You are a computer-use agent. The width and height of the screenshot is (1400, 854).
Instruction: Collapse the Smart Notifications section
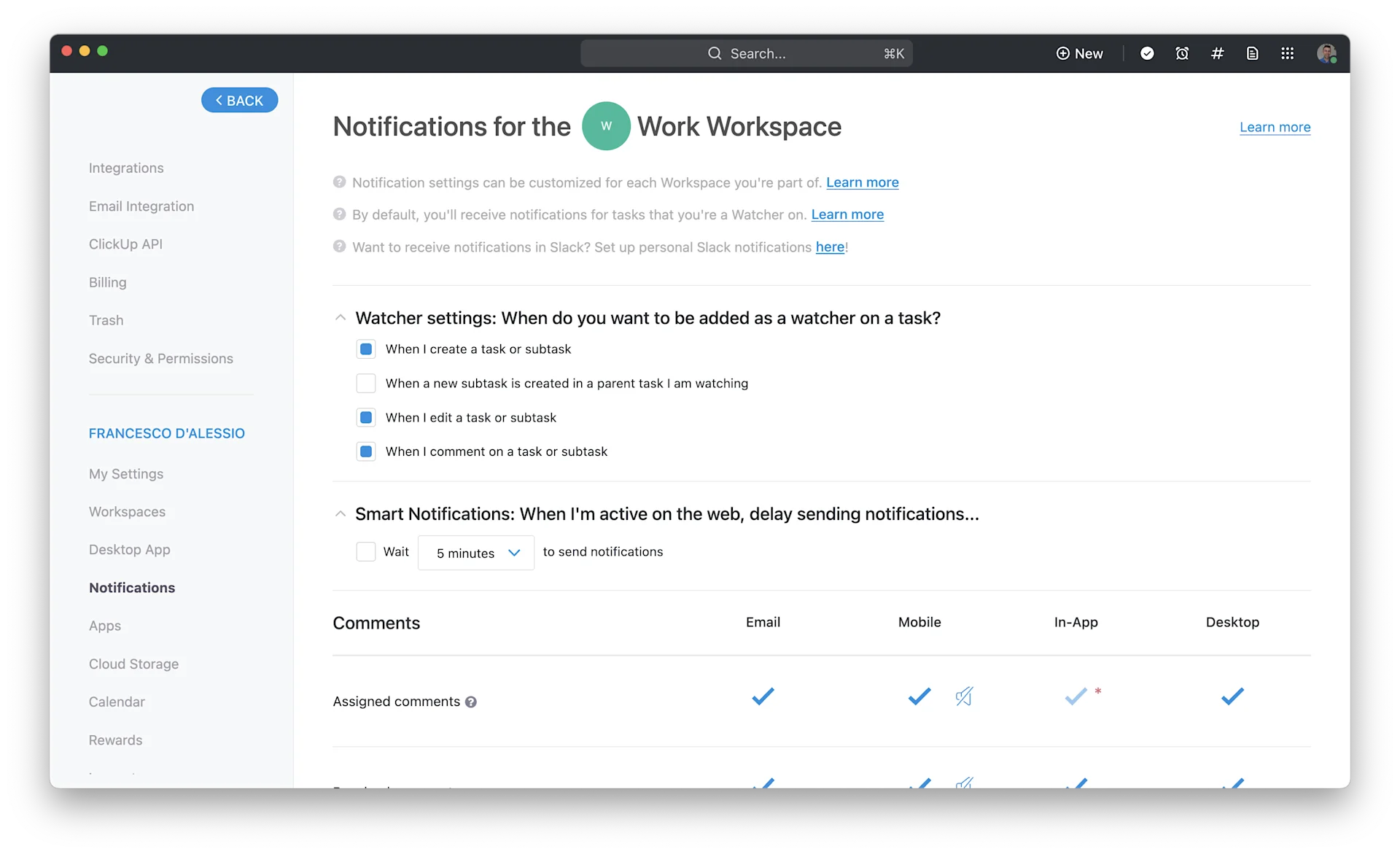pyautogui.click(x=340, y=513)
